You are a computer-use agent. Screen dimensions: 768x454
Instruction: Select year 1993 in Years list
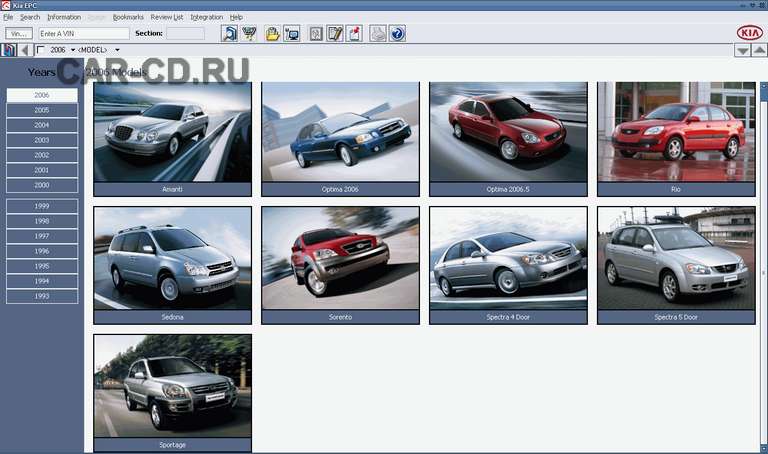click(x=42, y=296)
